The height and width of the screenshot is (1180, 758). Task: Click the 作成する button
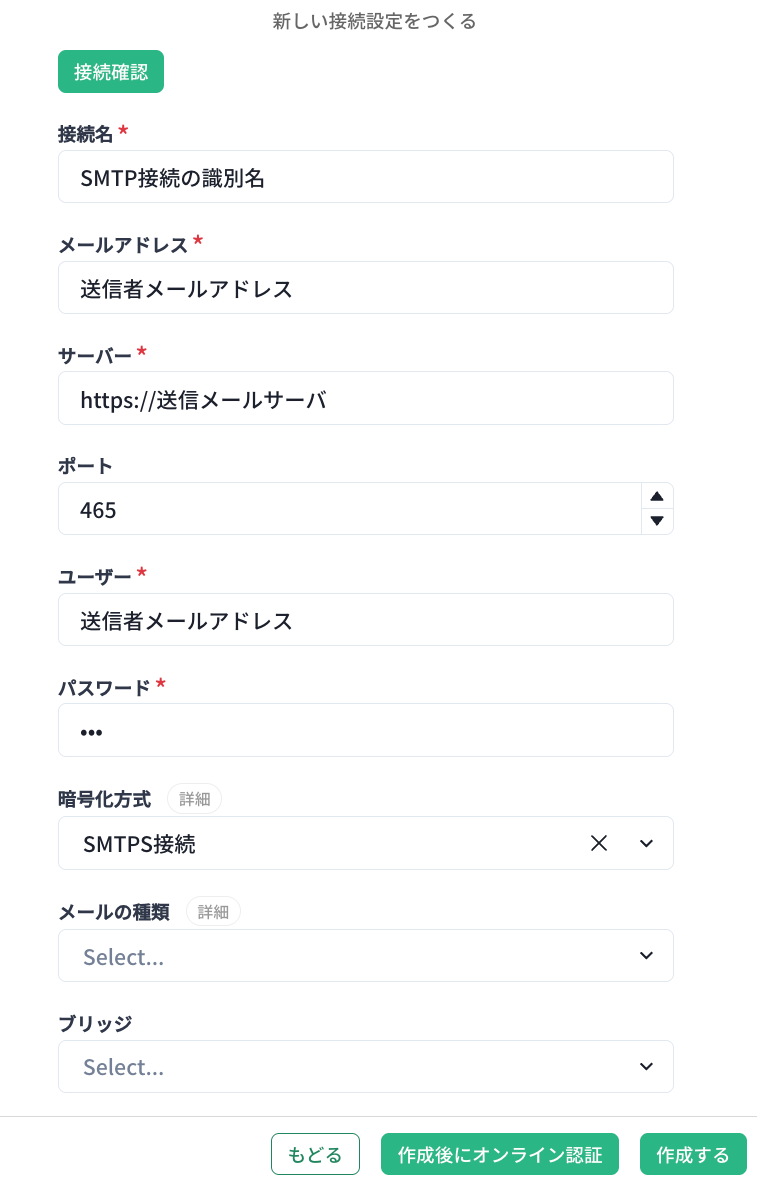[693, 1154]
